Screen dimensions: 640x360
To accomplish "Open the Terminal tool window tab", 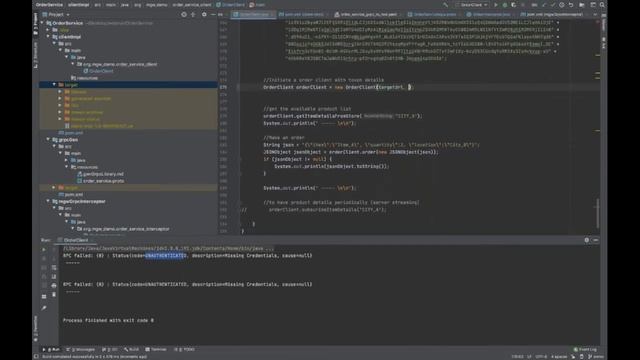I will point(156,349).
